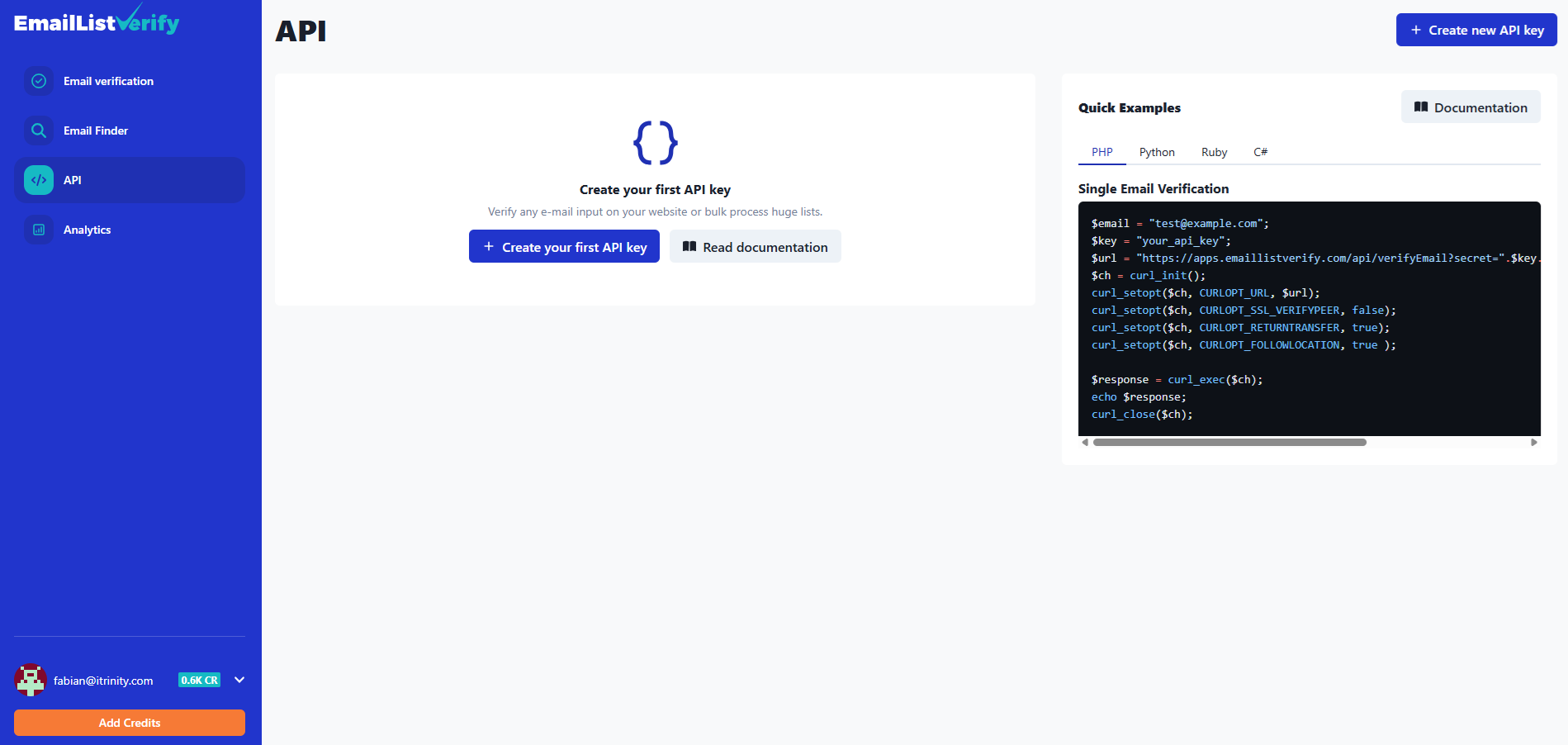Click the Add Credits button
The height and width of the screenshot is (745, 1568).
(130, 723)
